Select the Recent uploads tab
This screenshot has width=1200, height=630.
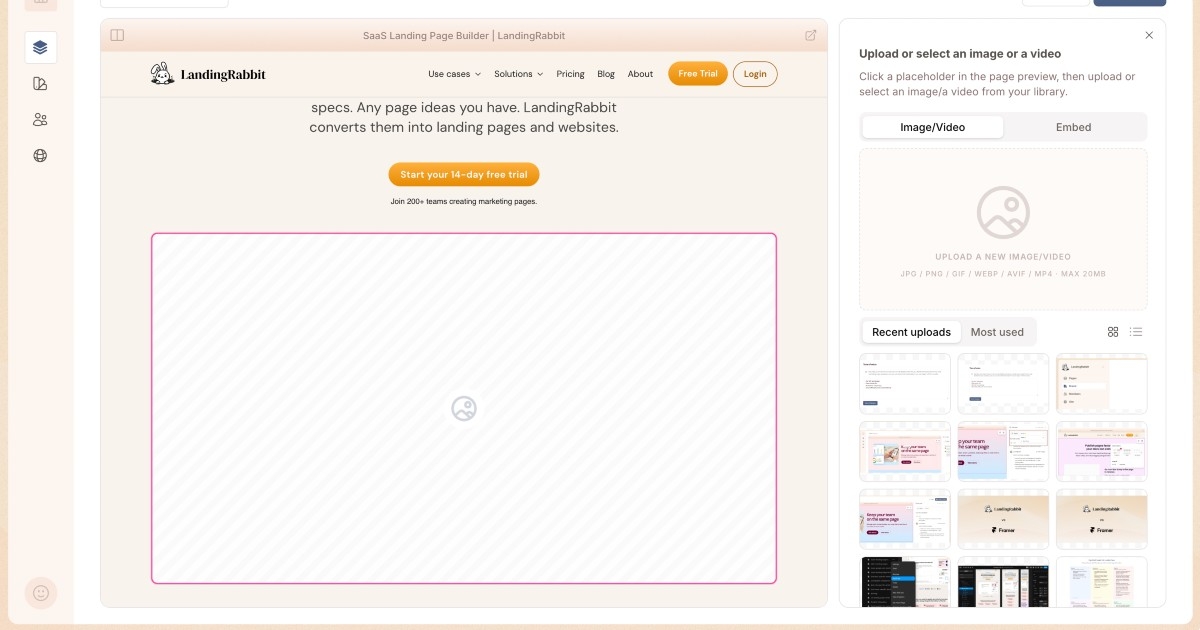(x=911, y=332)
